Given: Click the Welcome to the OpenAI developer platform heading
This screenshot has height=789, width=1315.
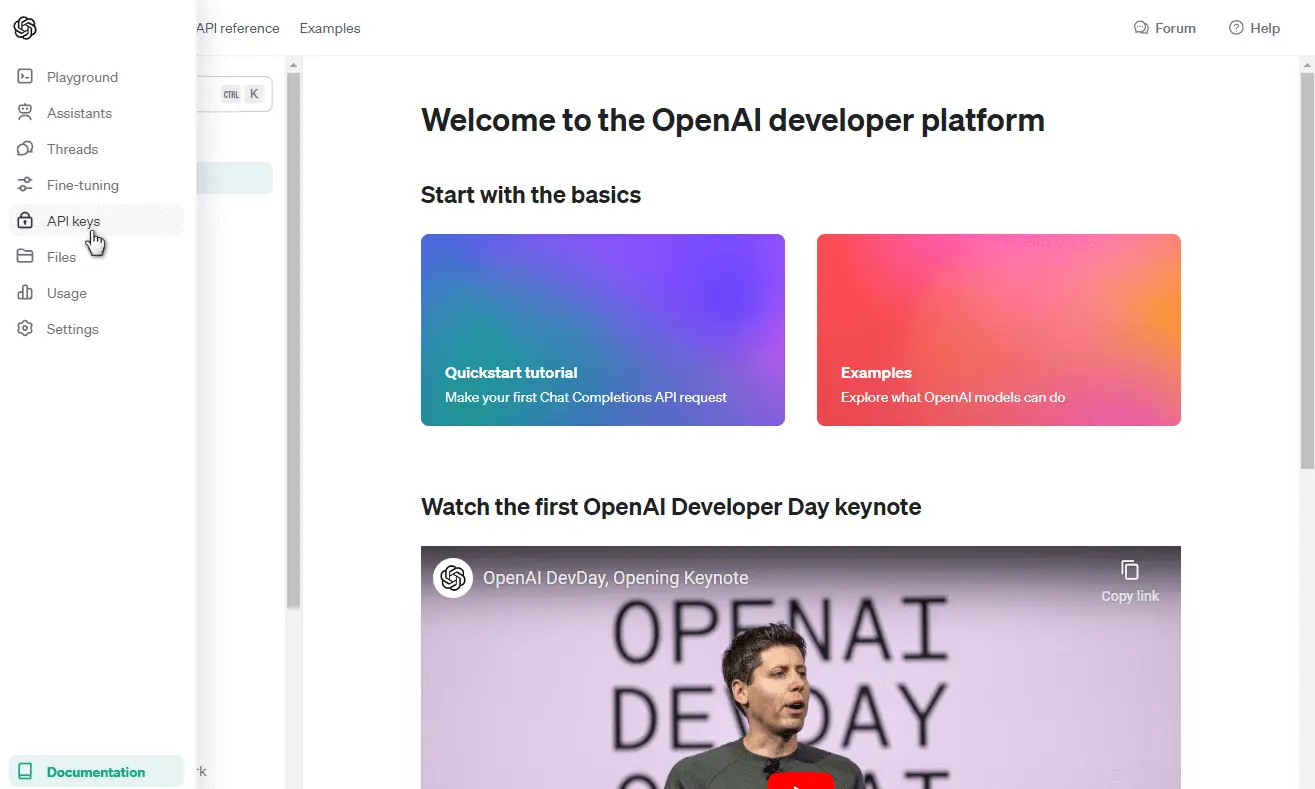Looking at the screenshot, I should pos(733,120).
